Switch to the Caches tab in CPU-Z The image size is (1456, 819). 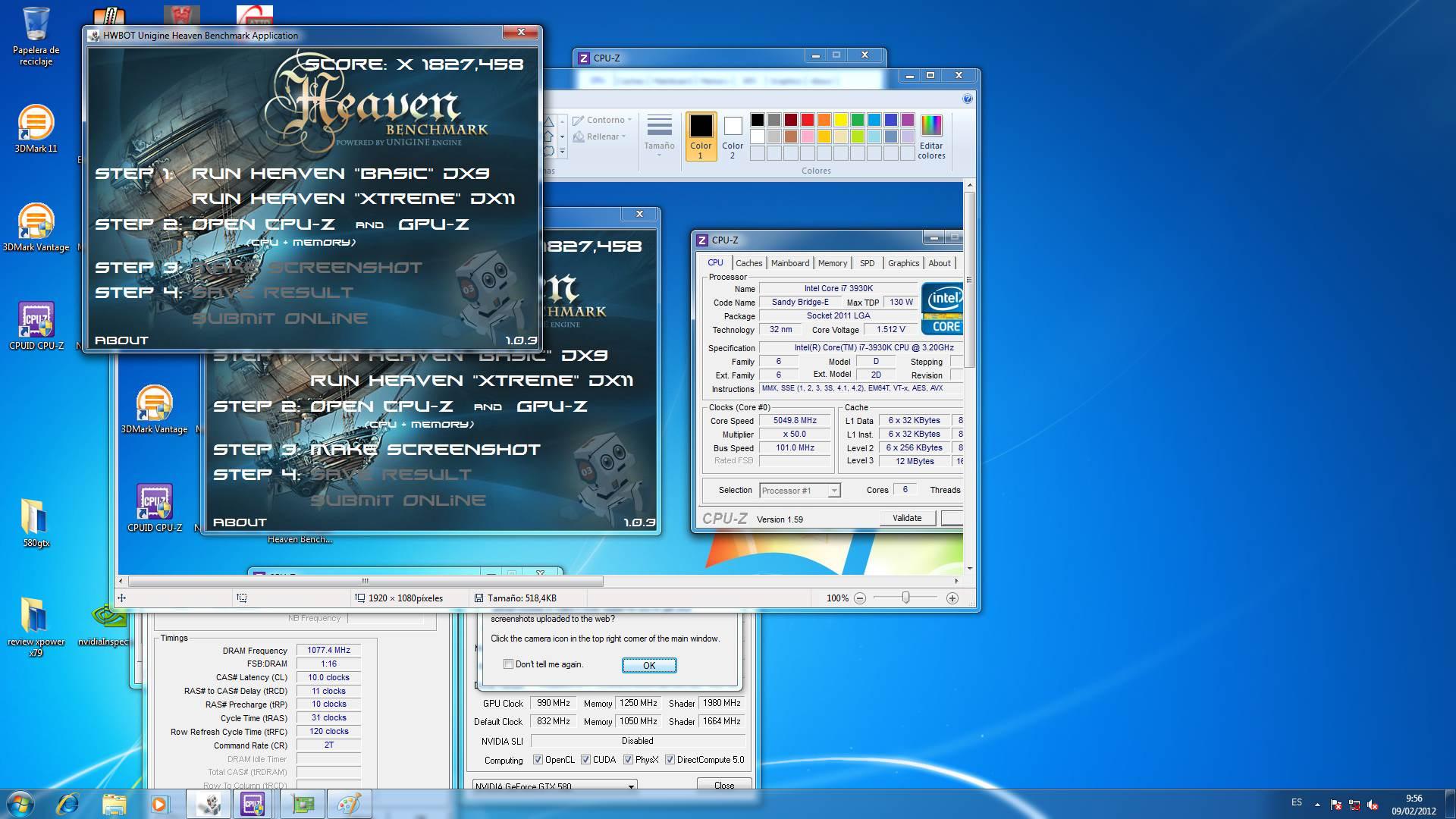click(748, 263)
